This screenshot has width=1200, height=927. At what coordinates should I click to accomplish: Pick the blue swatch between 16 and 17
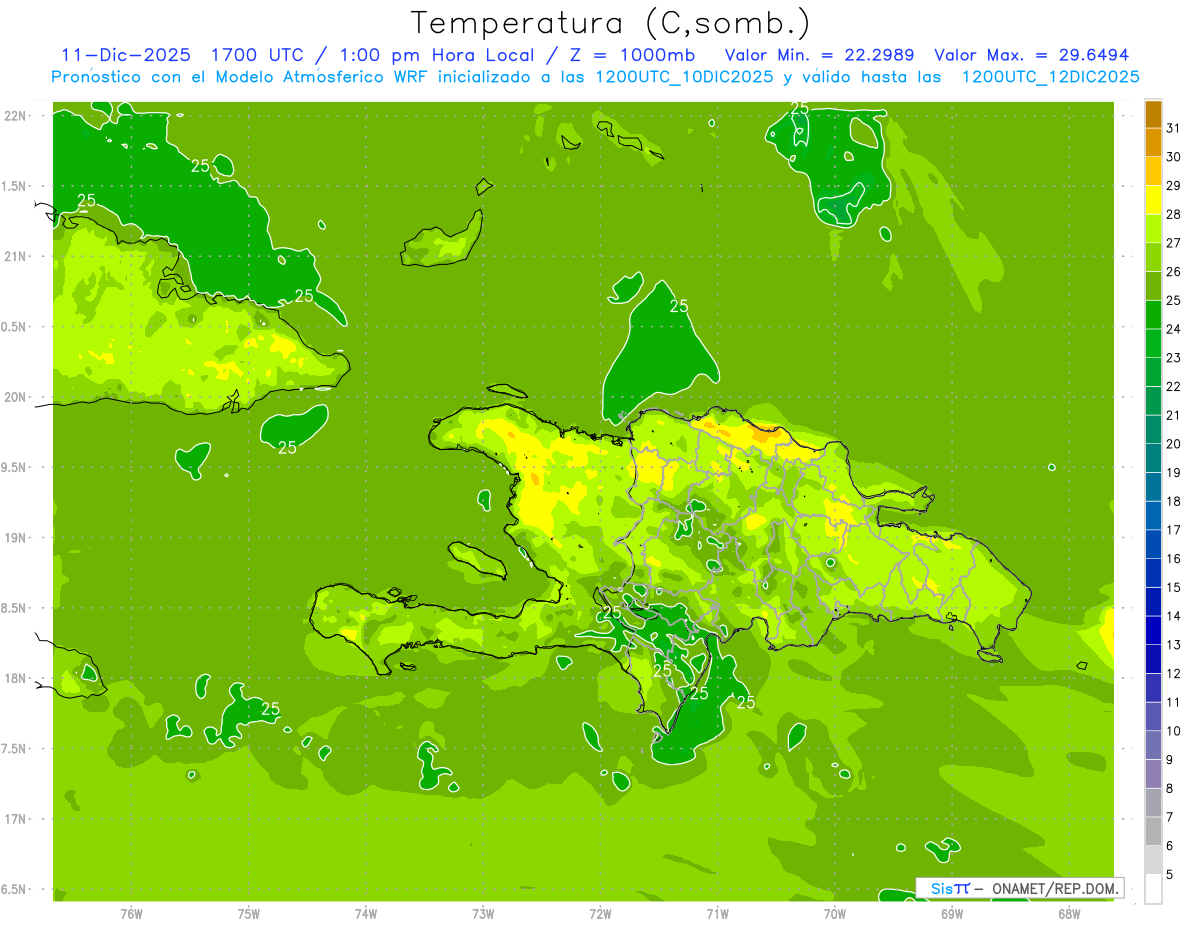[x=1153, y=545]
